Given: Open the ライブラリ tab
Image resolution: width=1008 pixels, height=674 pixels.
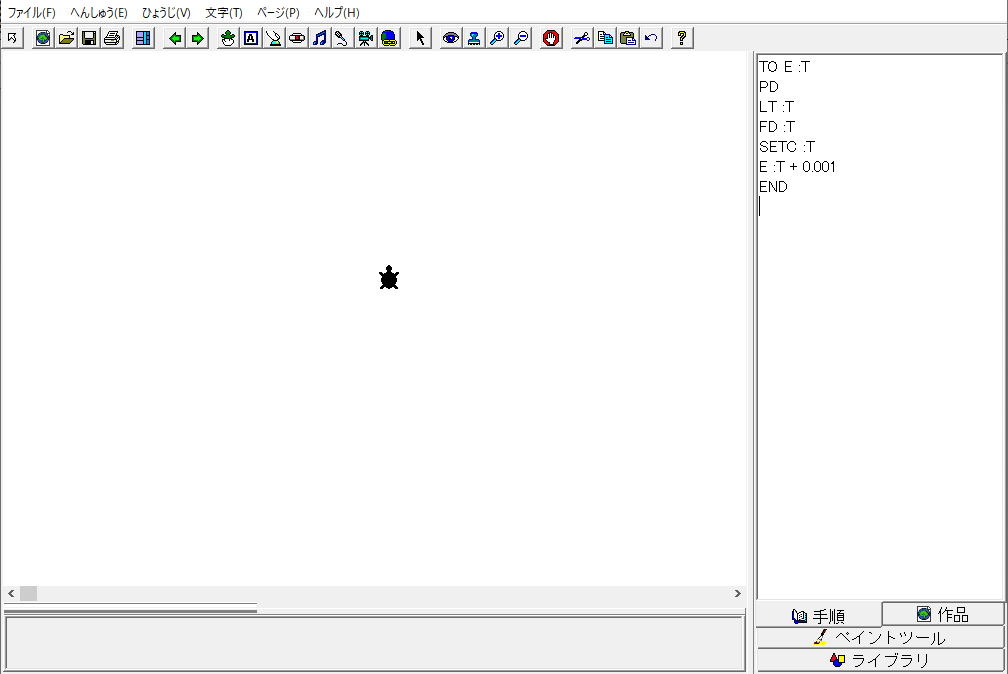Looking at the screenshot, I should [880, 660].
